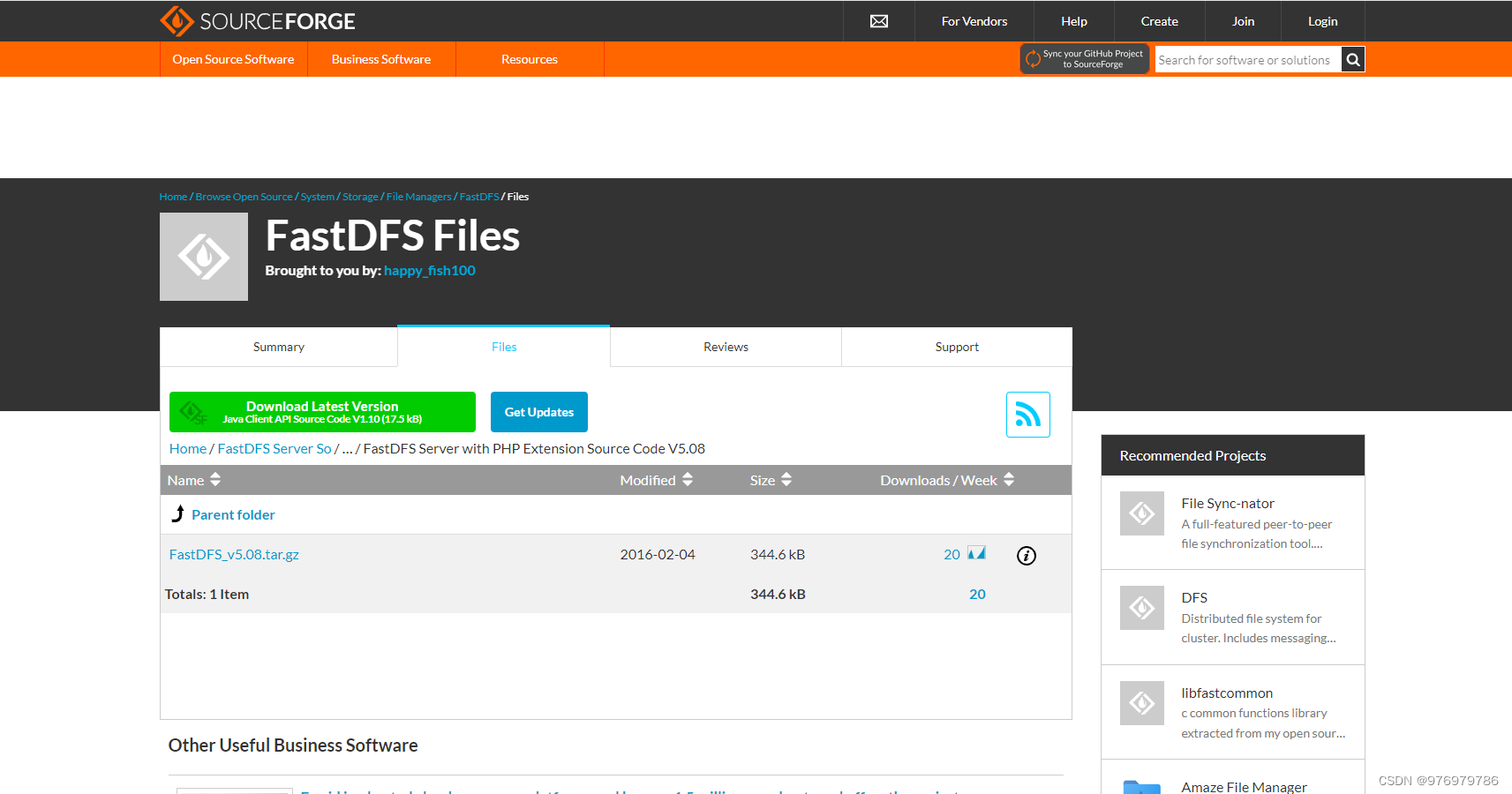Switch to the Reviews tab

pyautogui.click(x=726, y=347)
